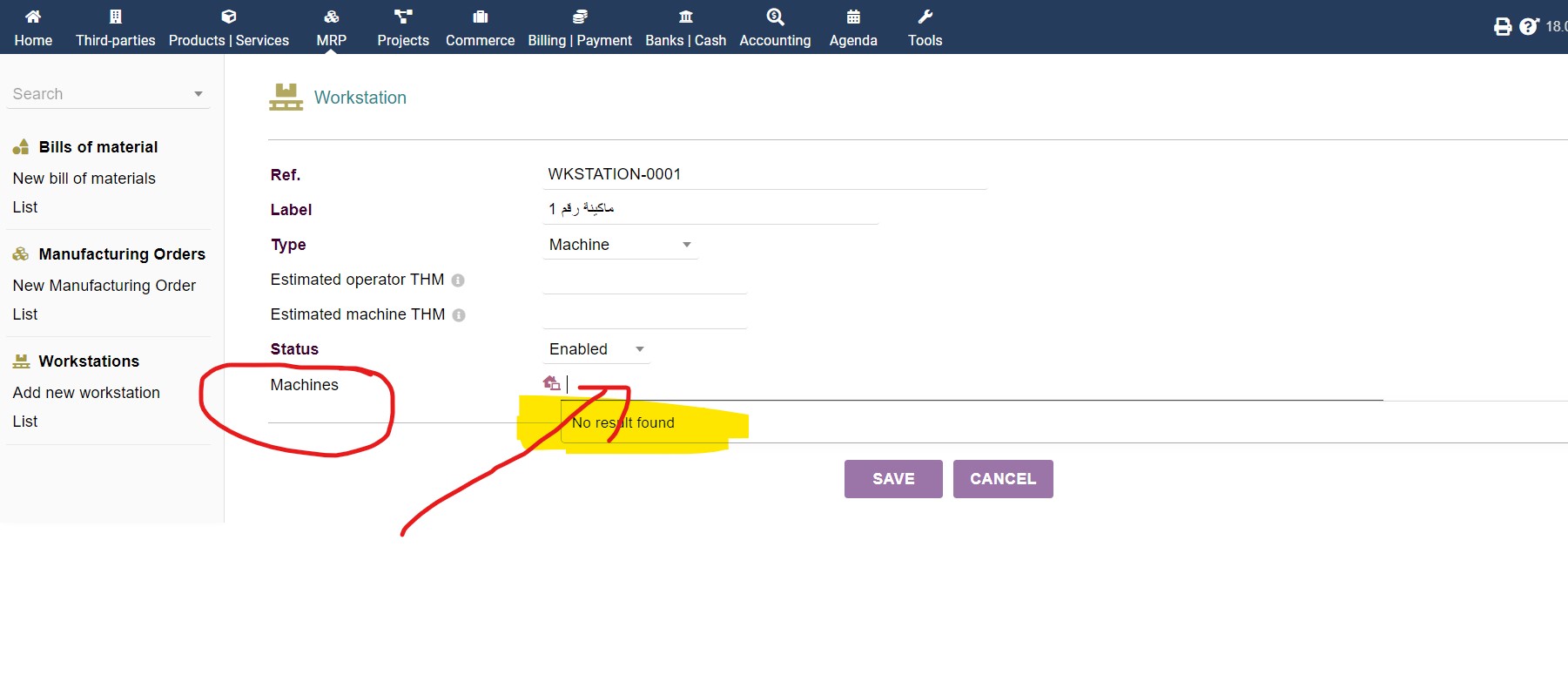Open List under Workstations
This screenshot has width=1568, height=675.
pyautogui.click(x=25, y=422)
